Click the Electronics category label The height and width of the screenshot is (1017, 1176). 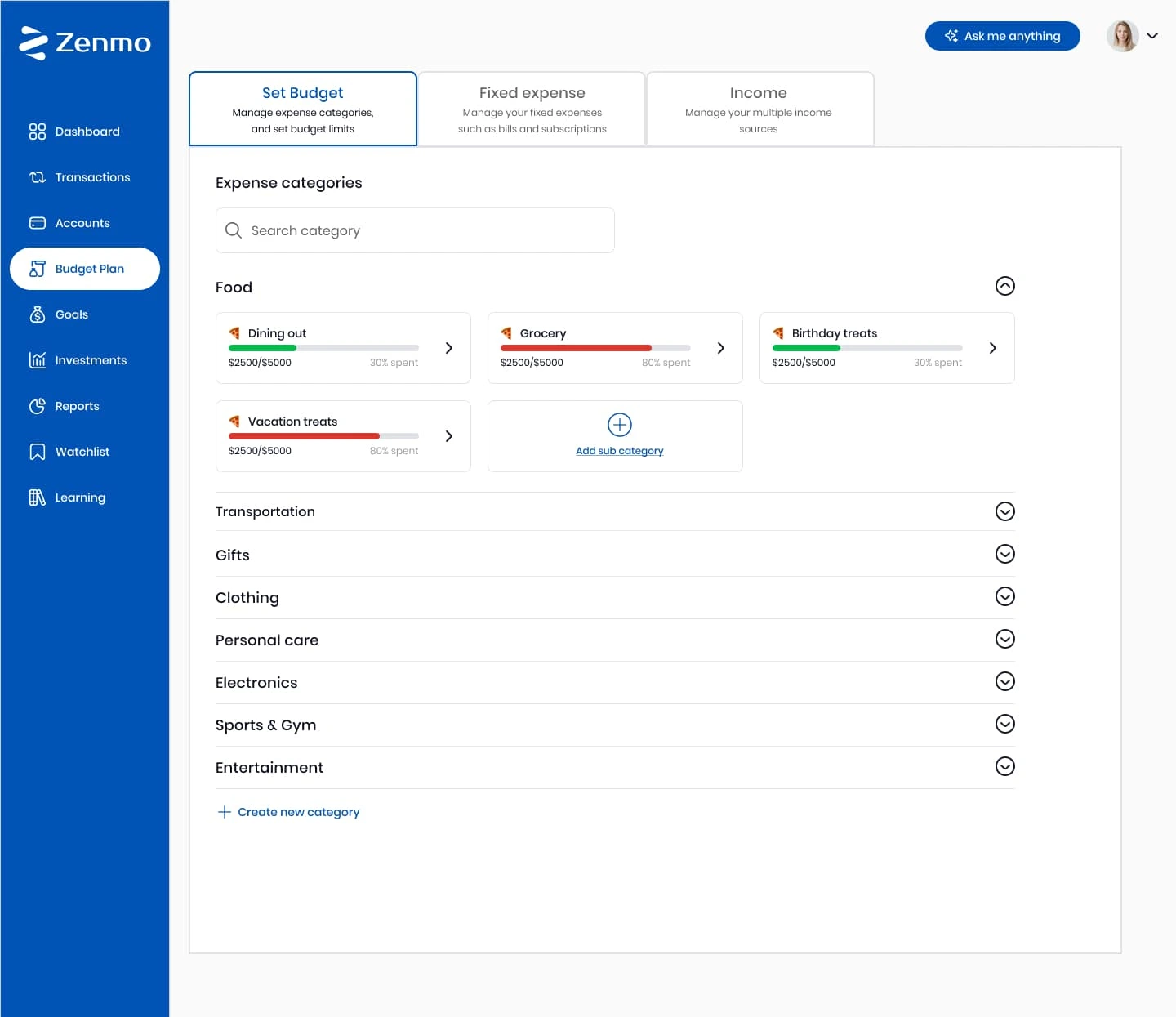pyautogui.click(x=256, y=683)
